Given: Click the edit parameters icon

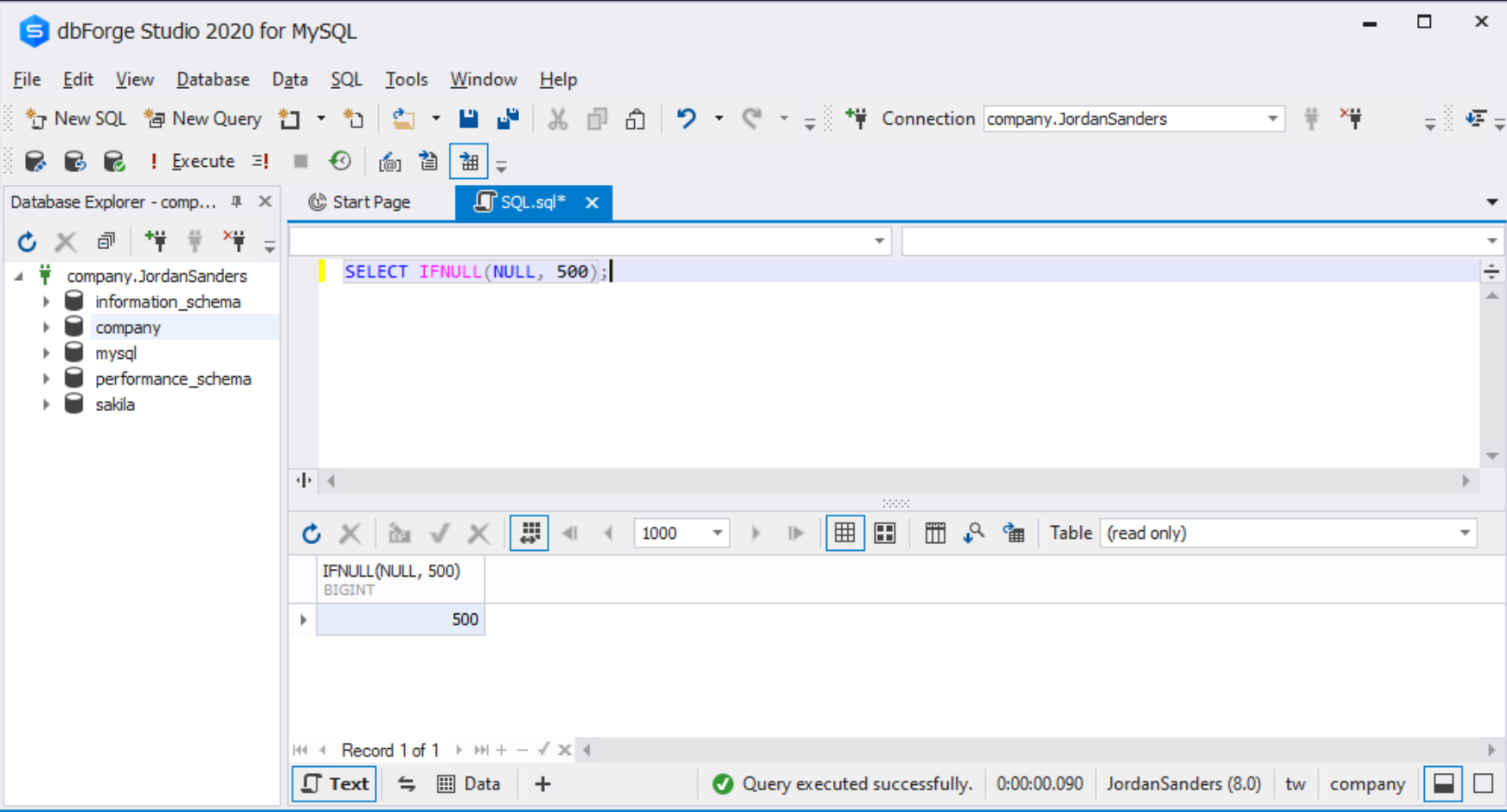Looking at the screenshot, I should pyautogui.click(x=390, y=161).
